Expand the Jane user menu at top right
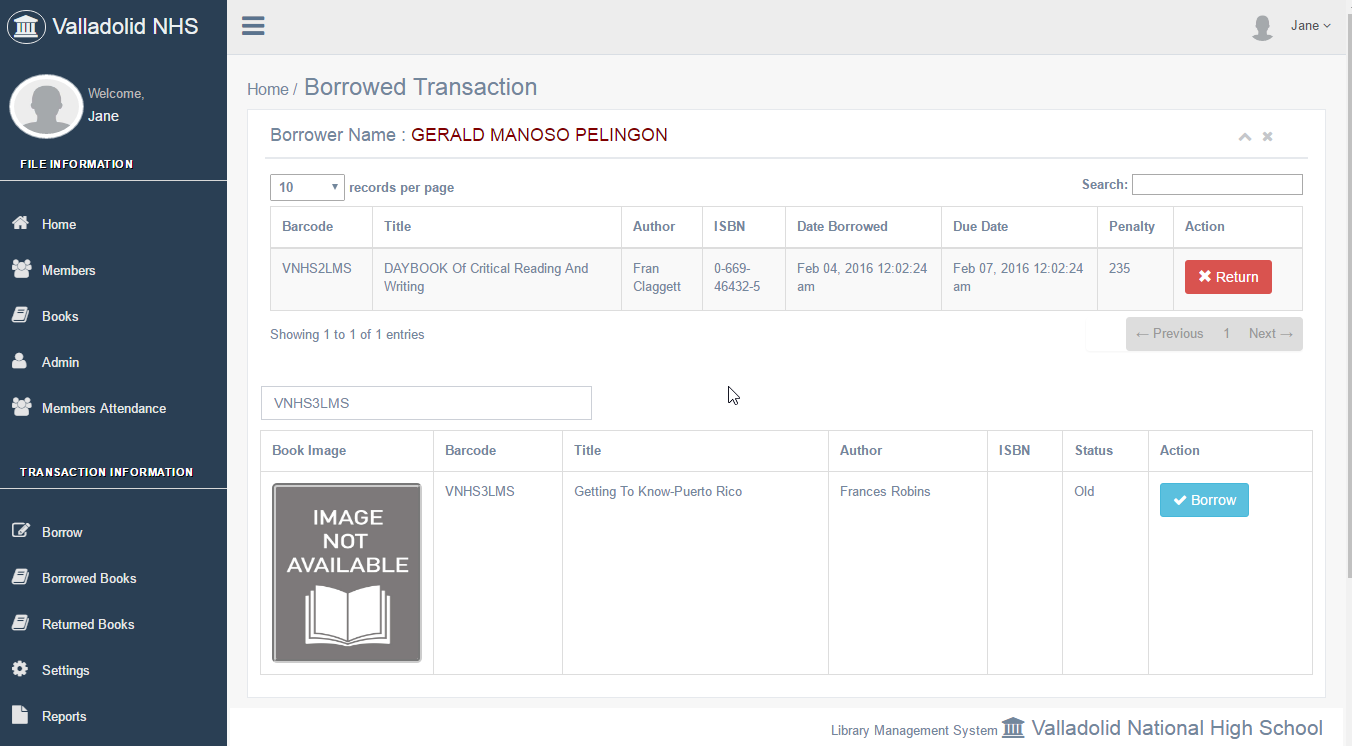The image size is (1352, 746). click(x=1310, y=26)
